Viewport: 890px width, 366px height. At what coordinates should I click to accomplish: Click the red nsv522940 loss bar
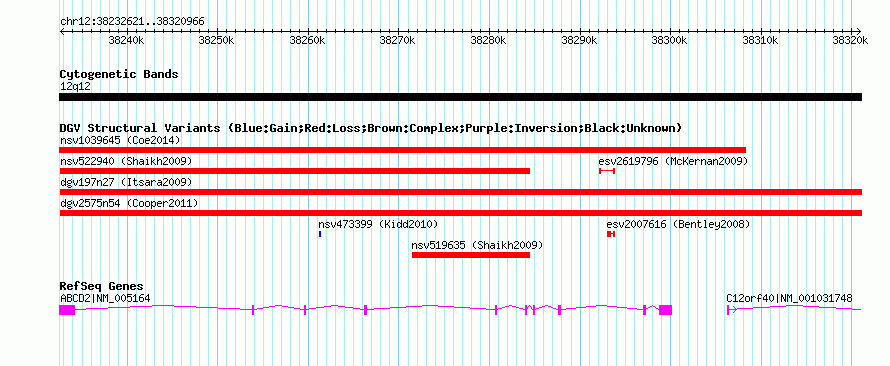coord(295,171)
